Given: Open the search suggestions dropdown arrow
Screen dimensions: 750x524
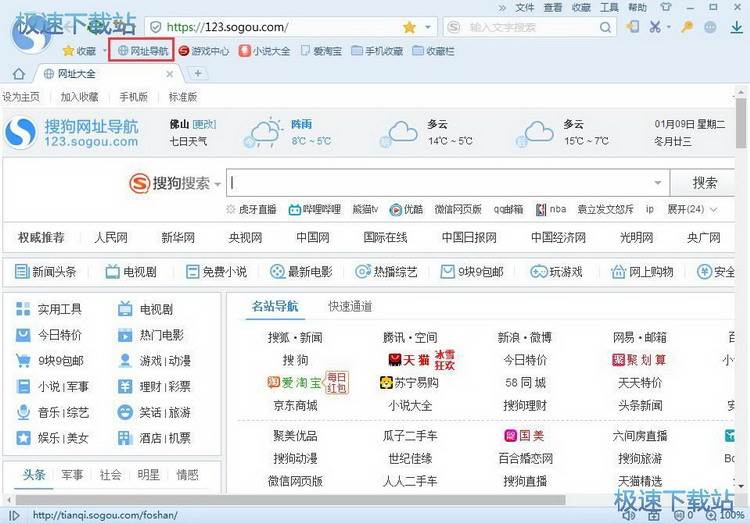Looking at the screenshot, I should [658, 183].
